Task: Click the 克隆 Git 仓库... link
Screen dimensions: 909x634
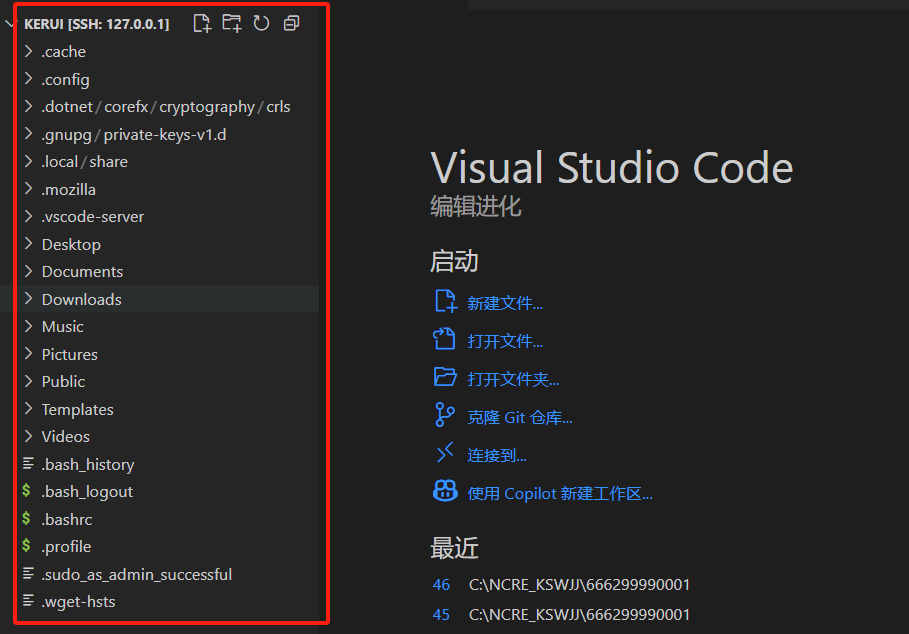Action: [x=520, y=417]
